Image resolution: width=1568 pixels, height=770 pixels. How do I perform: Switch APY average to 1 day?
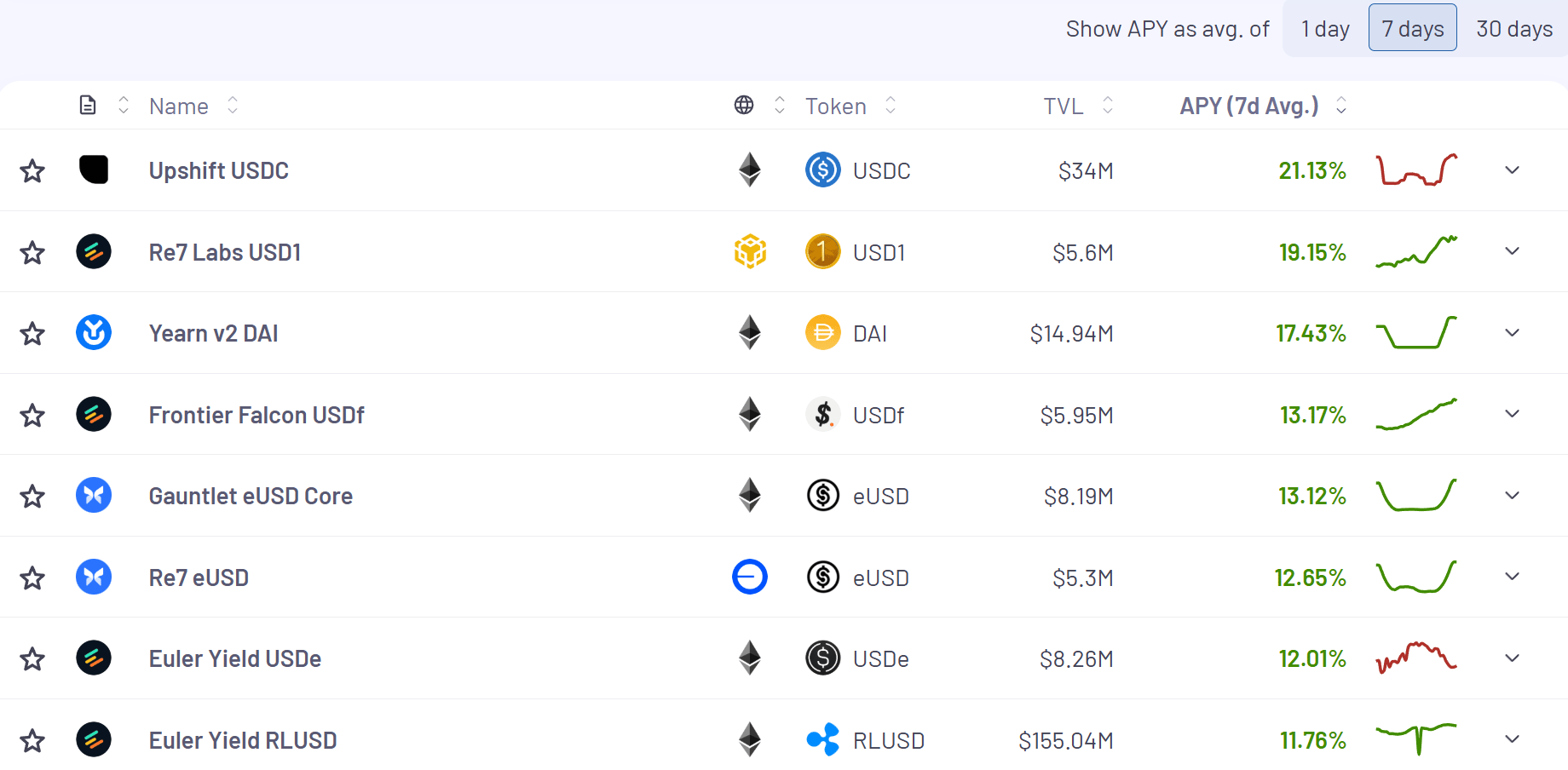(x=1325, y=29)
